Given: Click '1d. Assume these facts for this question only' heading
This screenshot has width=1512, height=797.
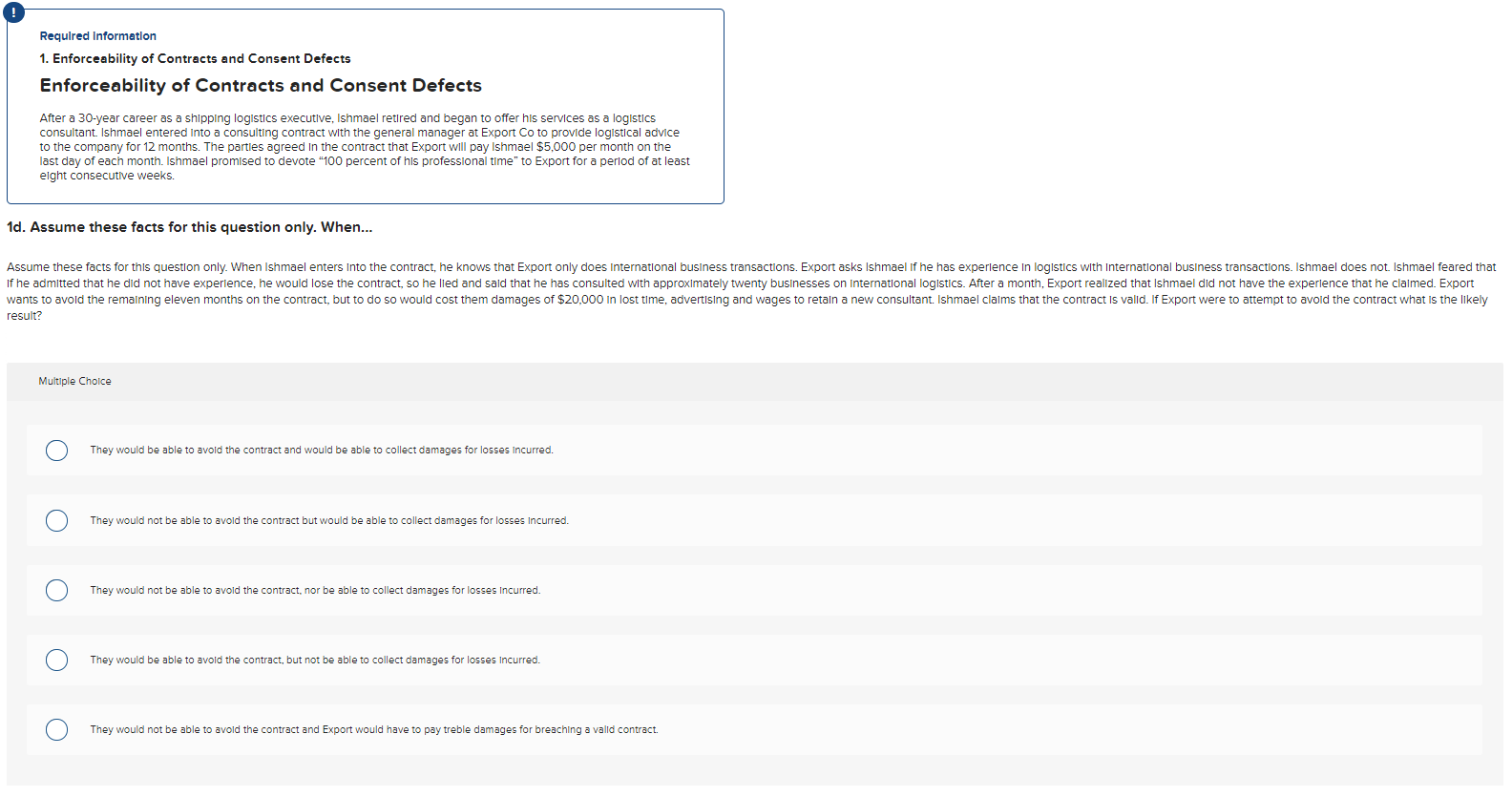Looking at the screenshot, I should click(190, 227).
